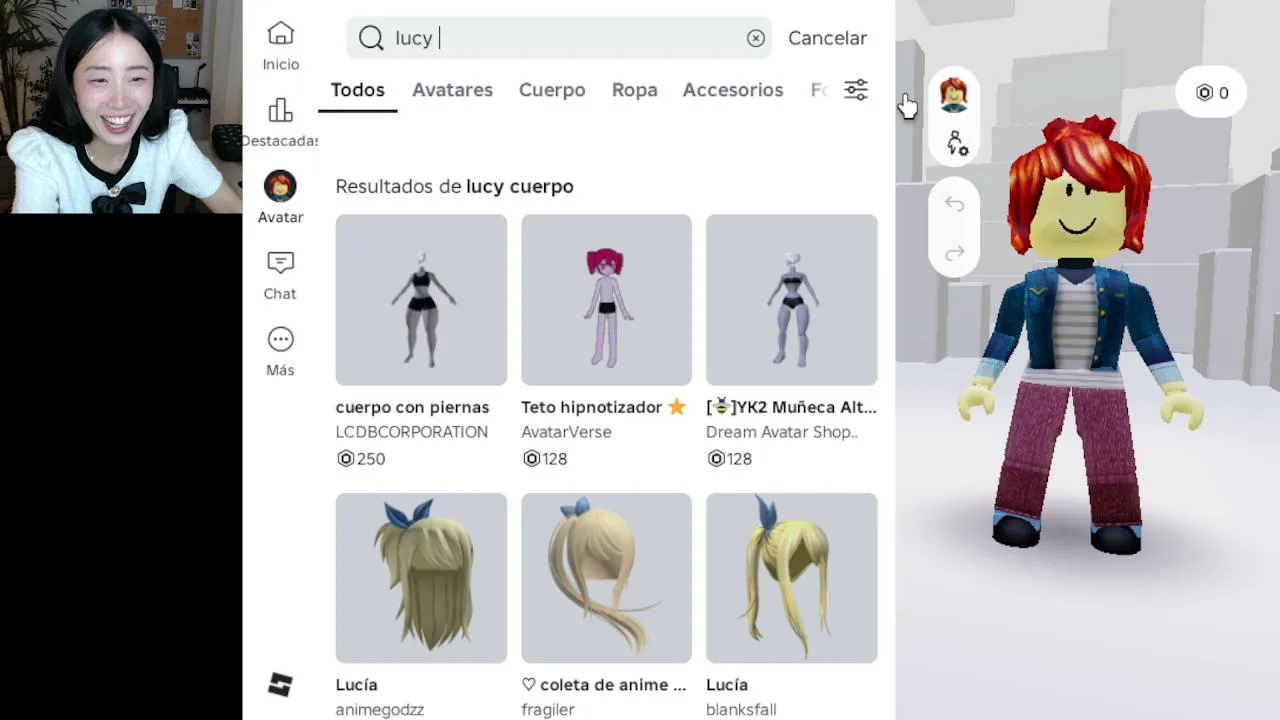Image resolution: width=1280 pixels, height=720 pixels.
Task: Open the YK2 Muñeca thumbnail
Action: tap(792, 300)
